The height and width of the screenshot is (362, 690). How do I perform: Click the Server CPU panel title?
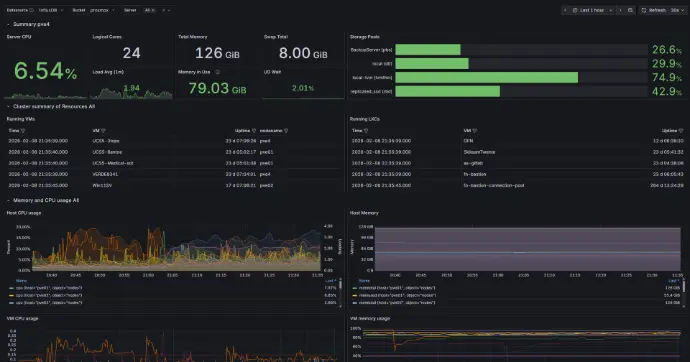19,37
